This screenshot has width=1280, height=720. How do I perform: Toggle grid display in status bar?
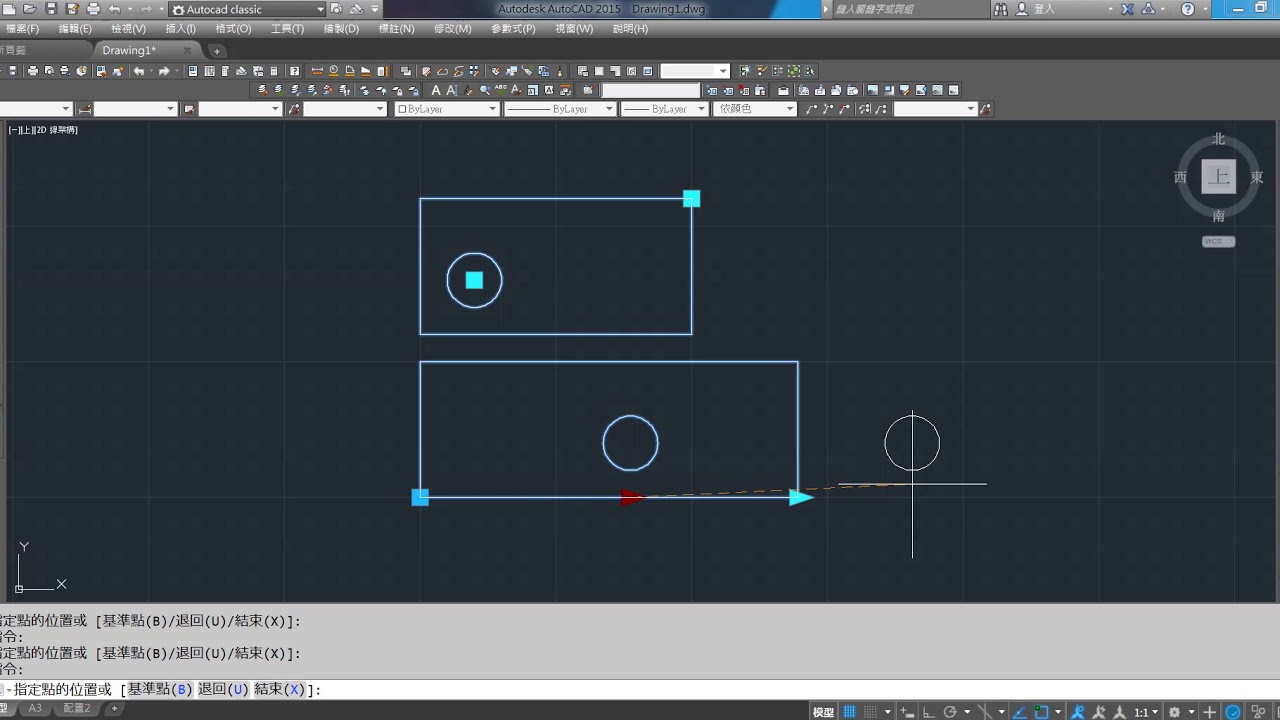click(850, 712)
